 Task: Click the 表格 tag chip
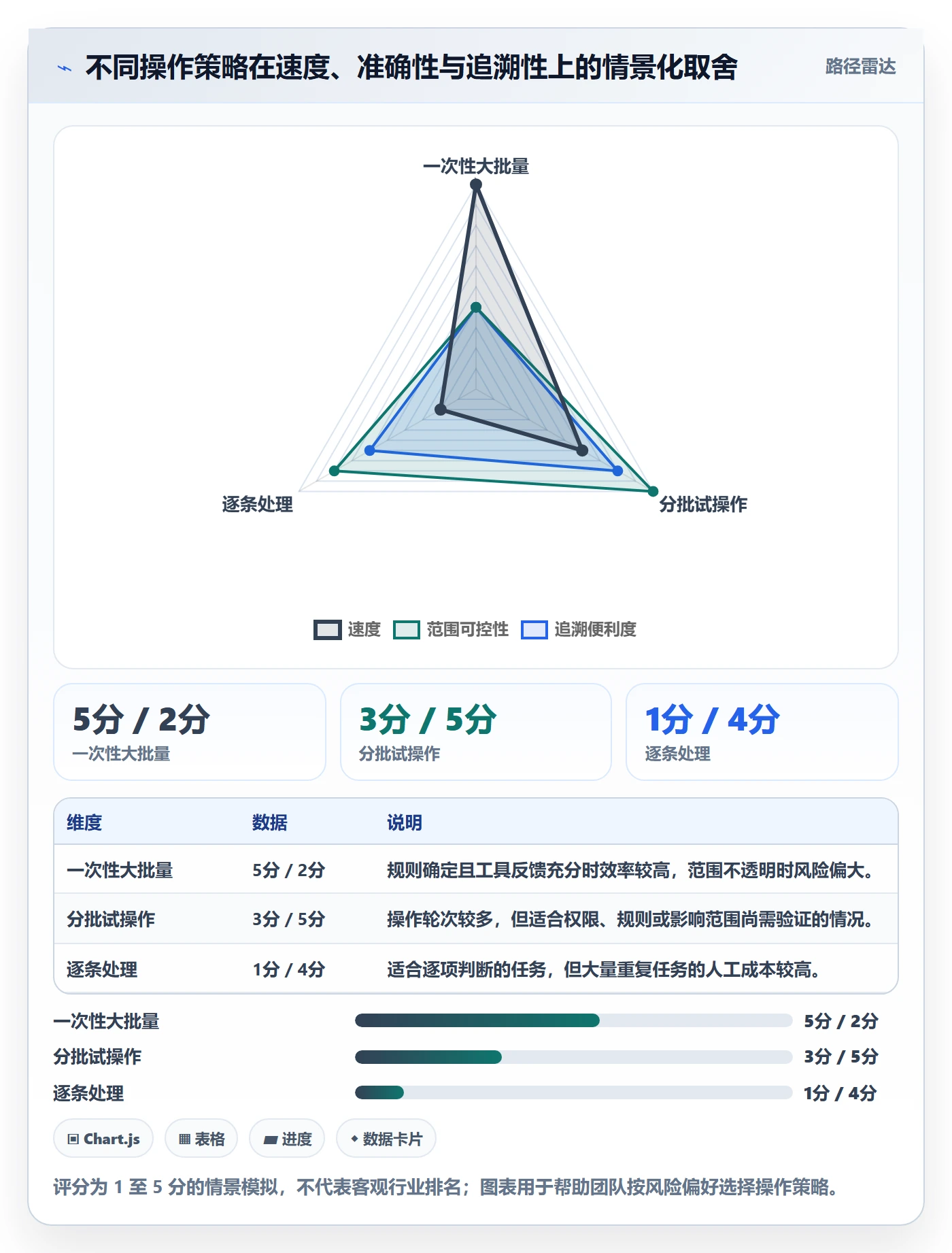201,1139
